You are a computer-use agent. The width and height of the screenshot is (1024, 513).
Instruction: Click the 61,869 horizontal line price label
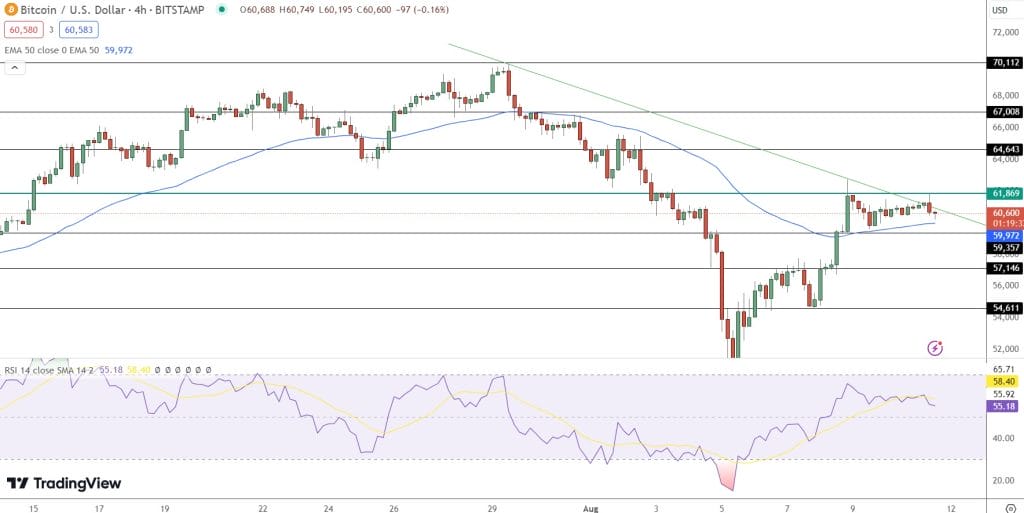1004,193
